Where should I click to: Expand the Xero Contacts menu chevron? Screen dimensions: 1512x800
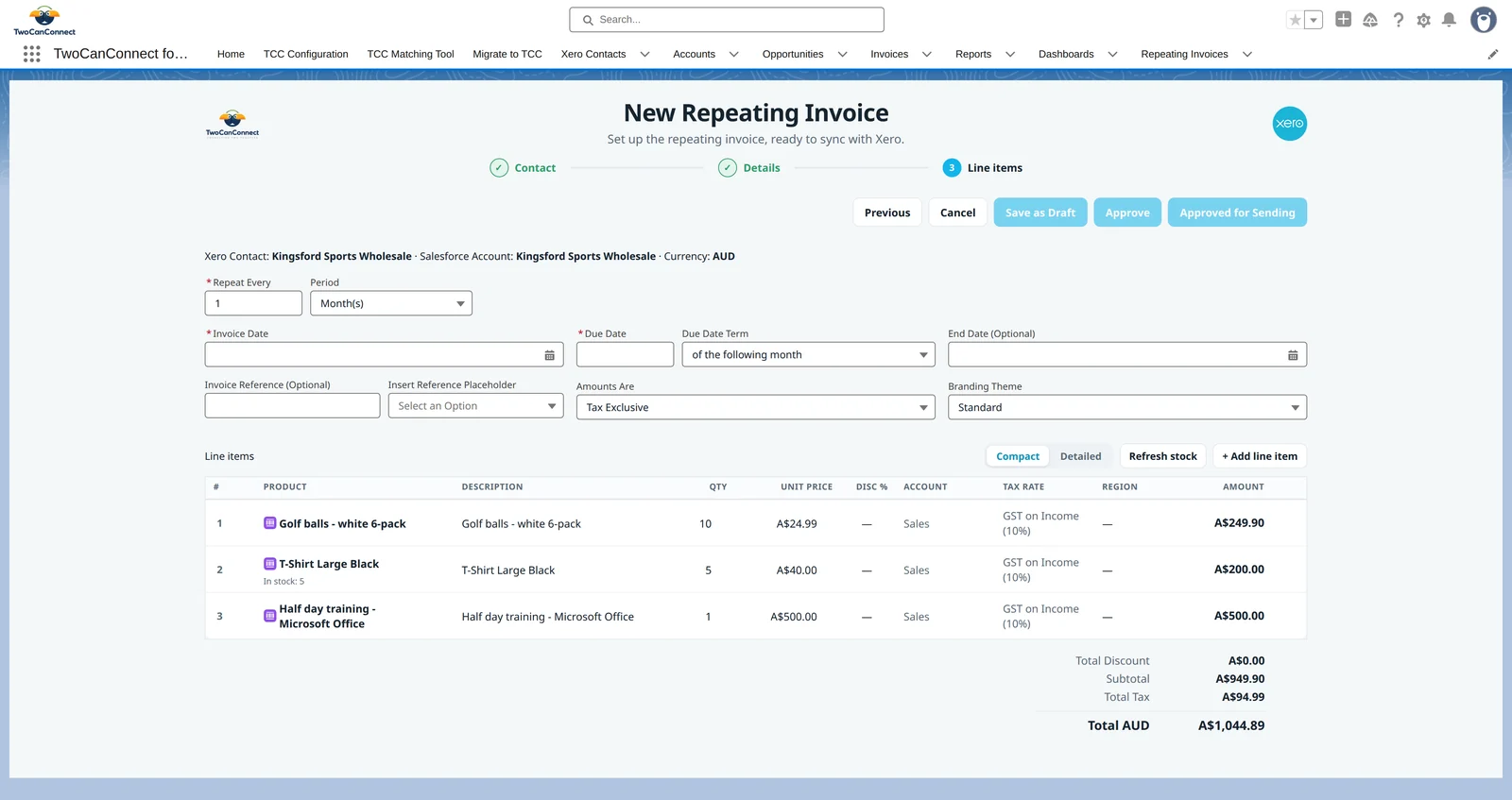point(644,54)
